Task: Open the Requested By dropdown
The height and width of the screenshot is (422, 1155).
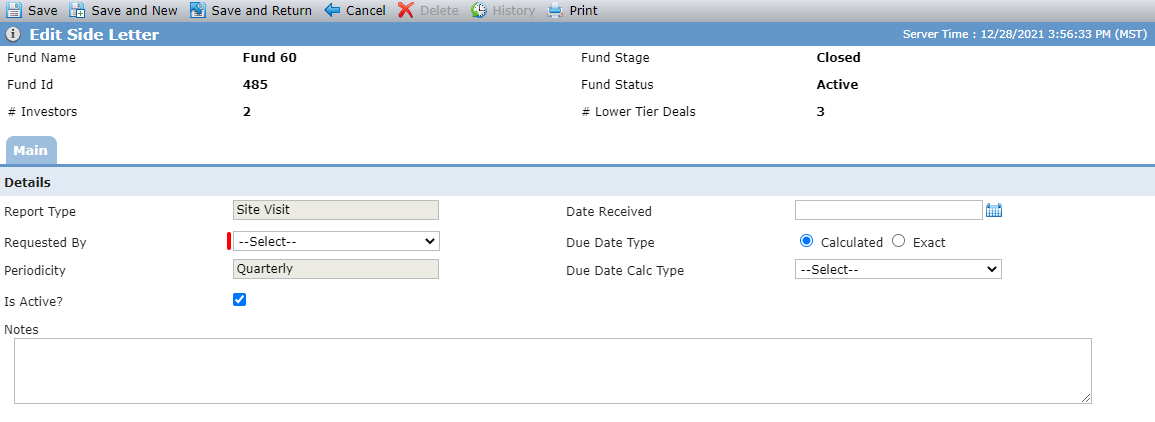Action: (336, 241)
